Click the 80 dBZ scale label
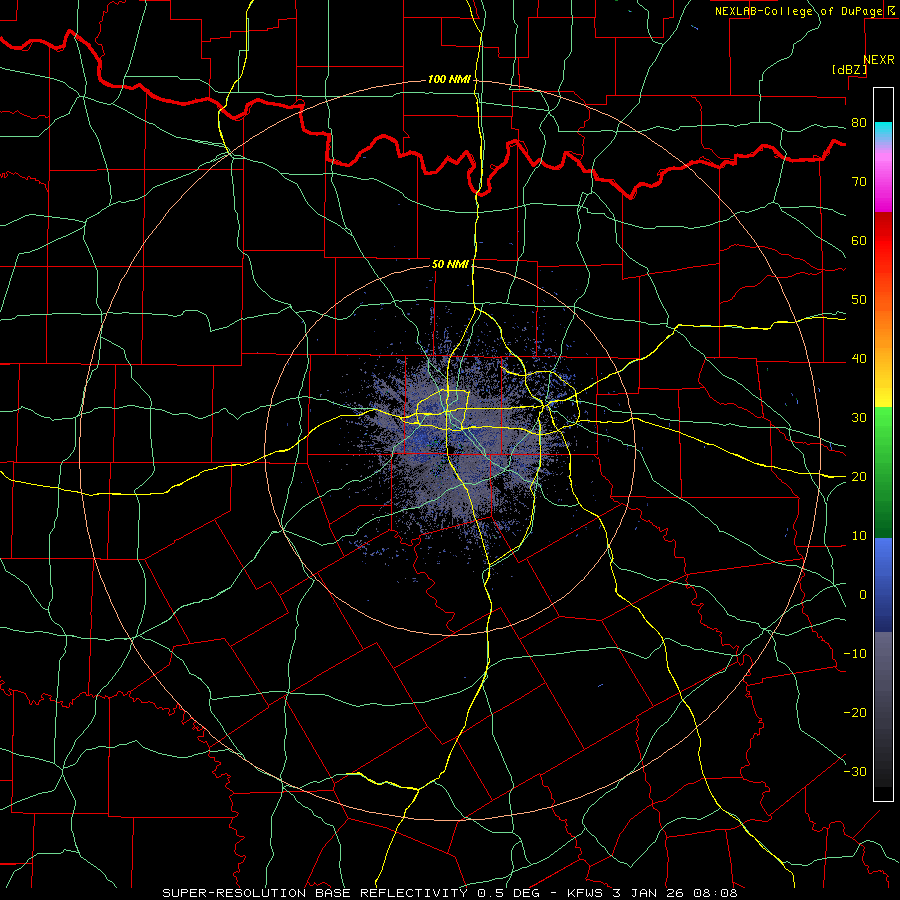 click(x=859, y=123)
